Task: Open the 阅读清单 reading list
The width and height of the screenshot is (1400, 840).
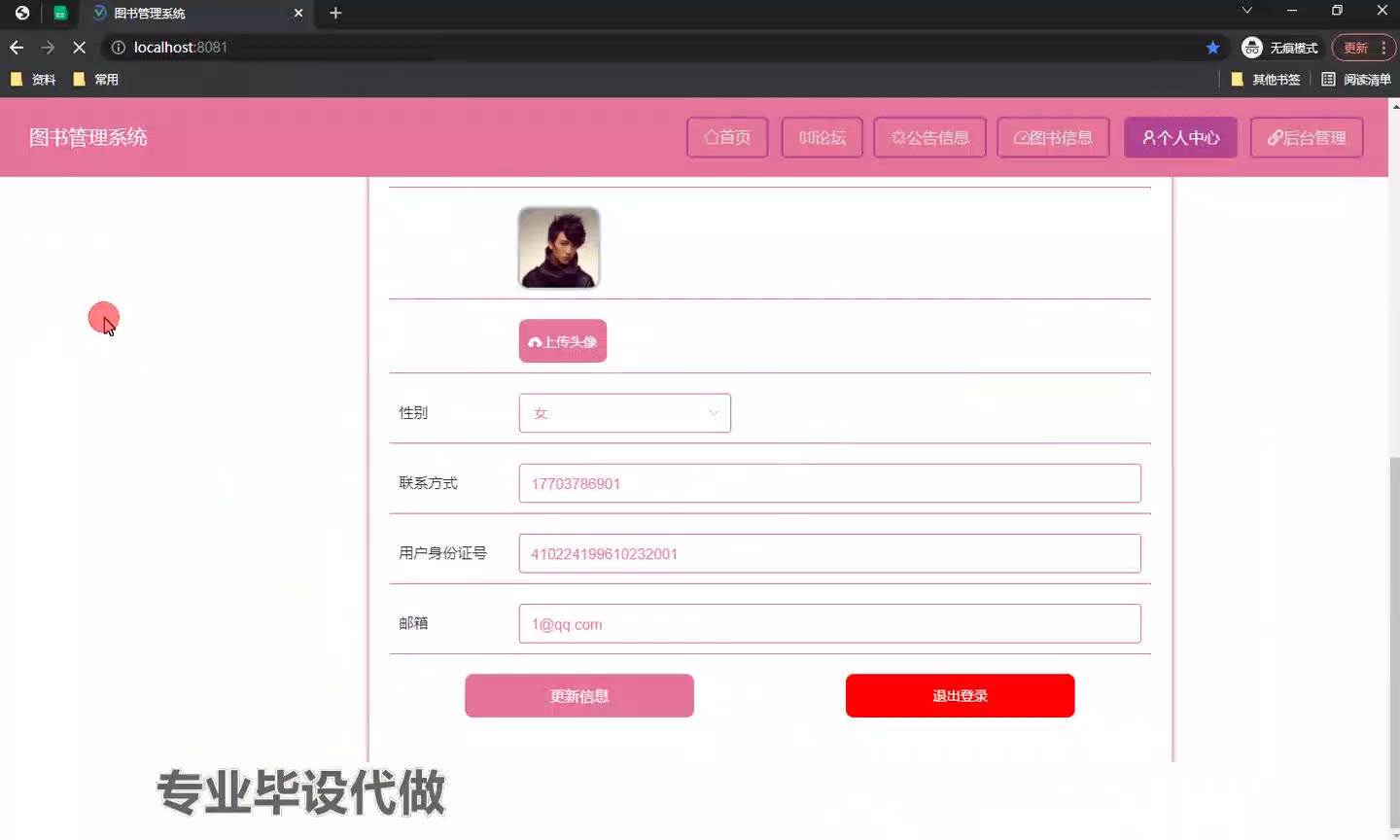Action: point(1356,80)
